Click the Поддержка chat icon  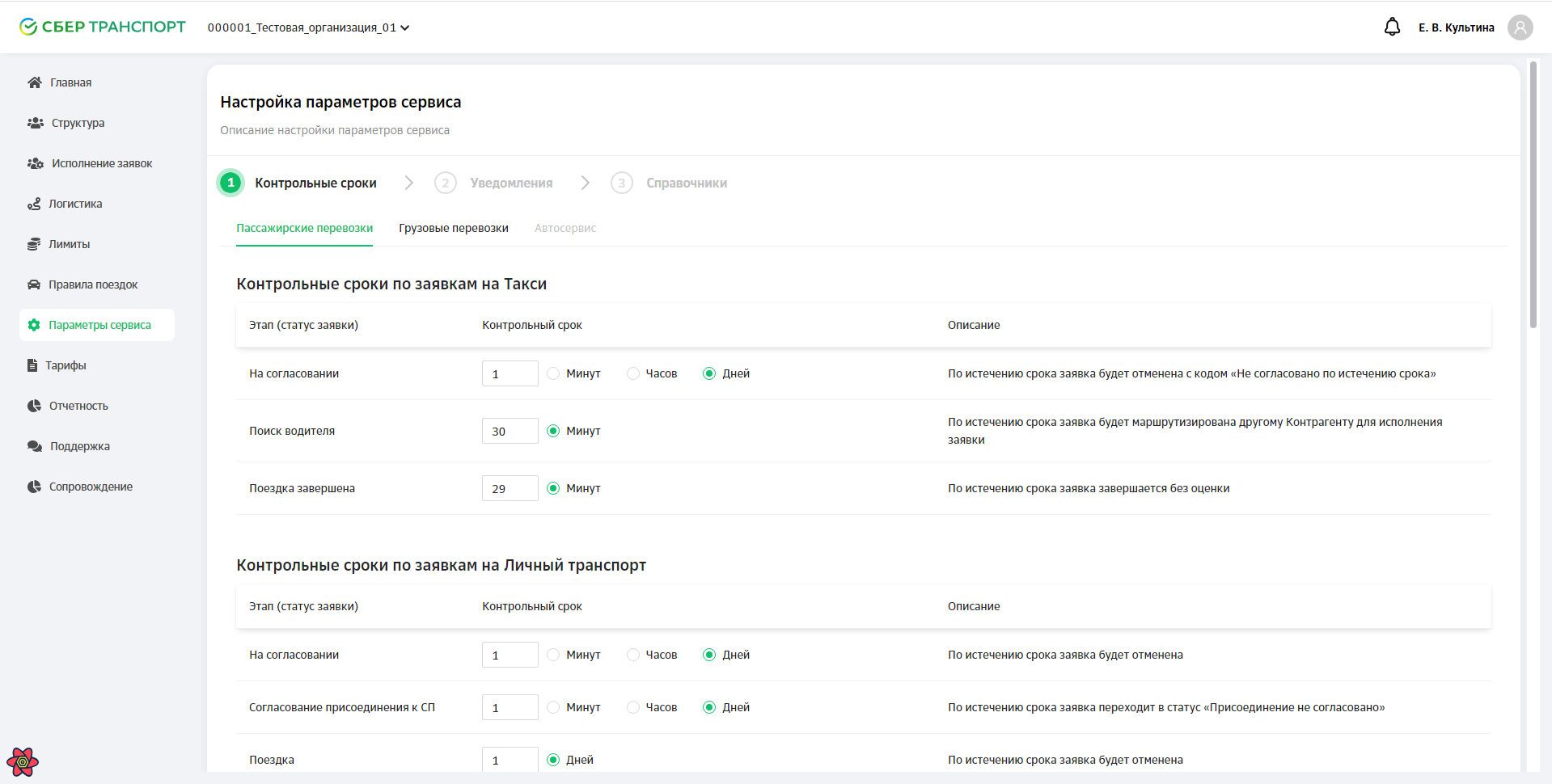click(x=35, y=446)
